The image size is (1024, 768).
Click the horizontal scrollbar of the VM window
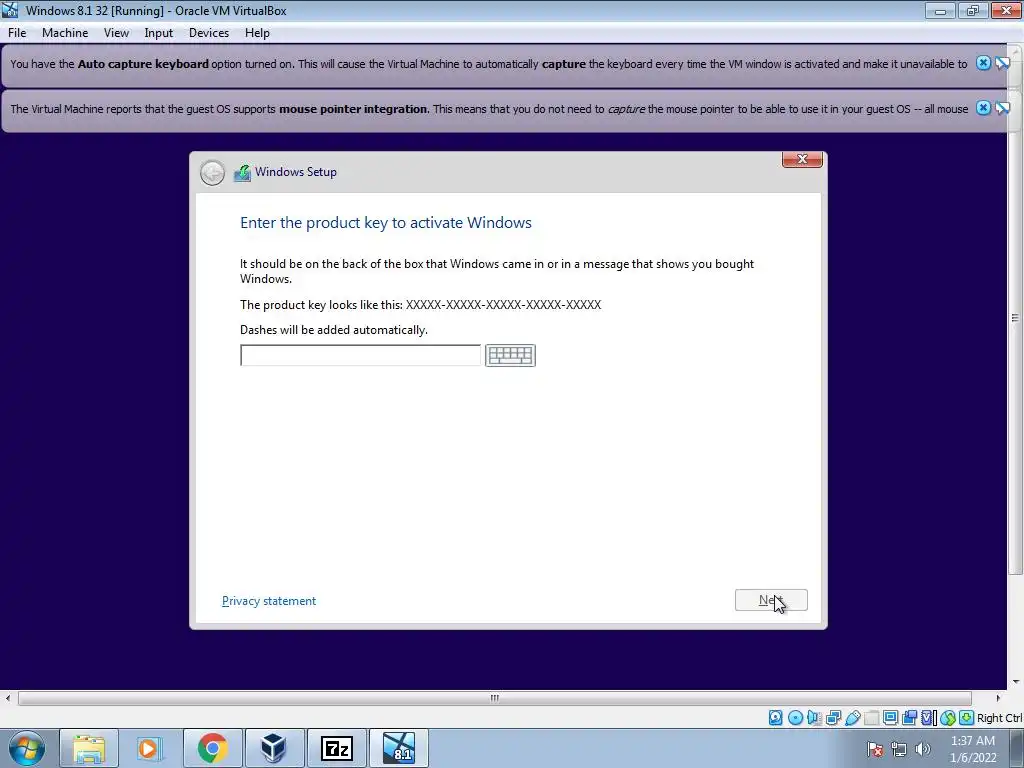click(x=494, y=698)
